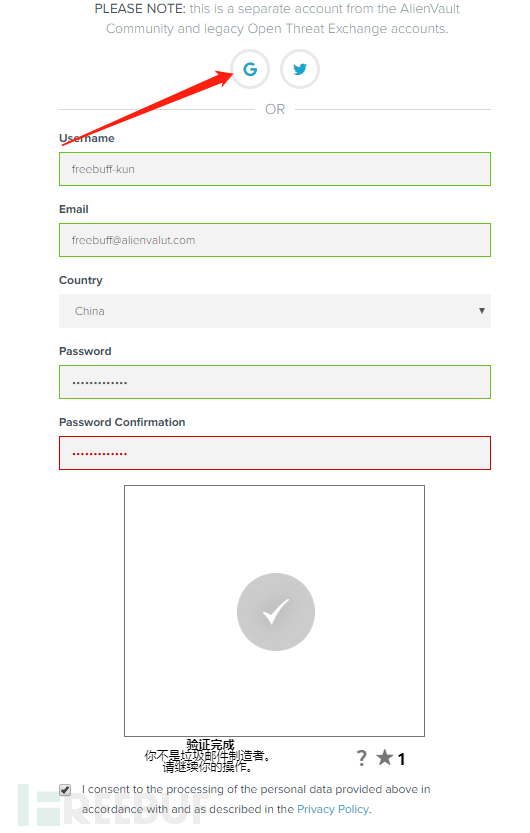Click the gray captcha checkmark circle
This screenshot has height=833, width=530.
(276, 611)
